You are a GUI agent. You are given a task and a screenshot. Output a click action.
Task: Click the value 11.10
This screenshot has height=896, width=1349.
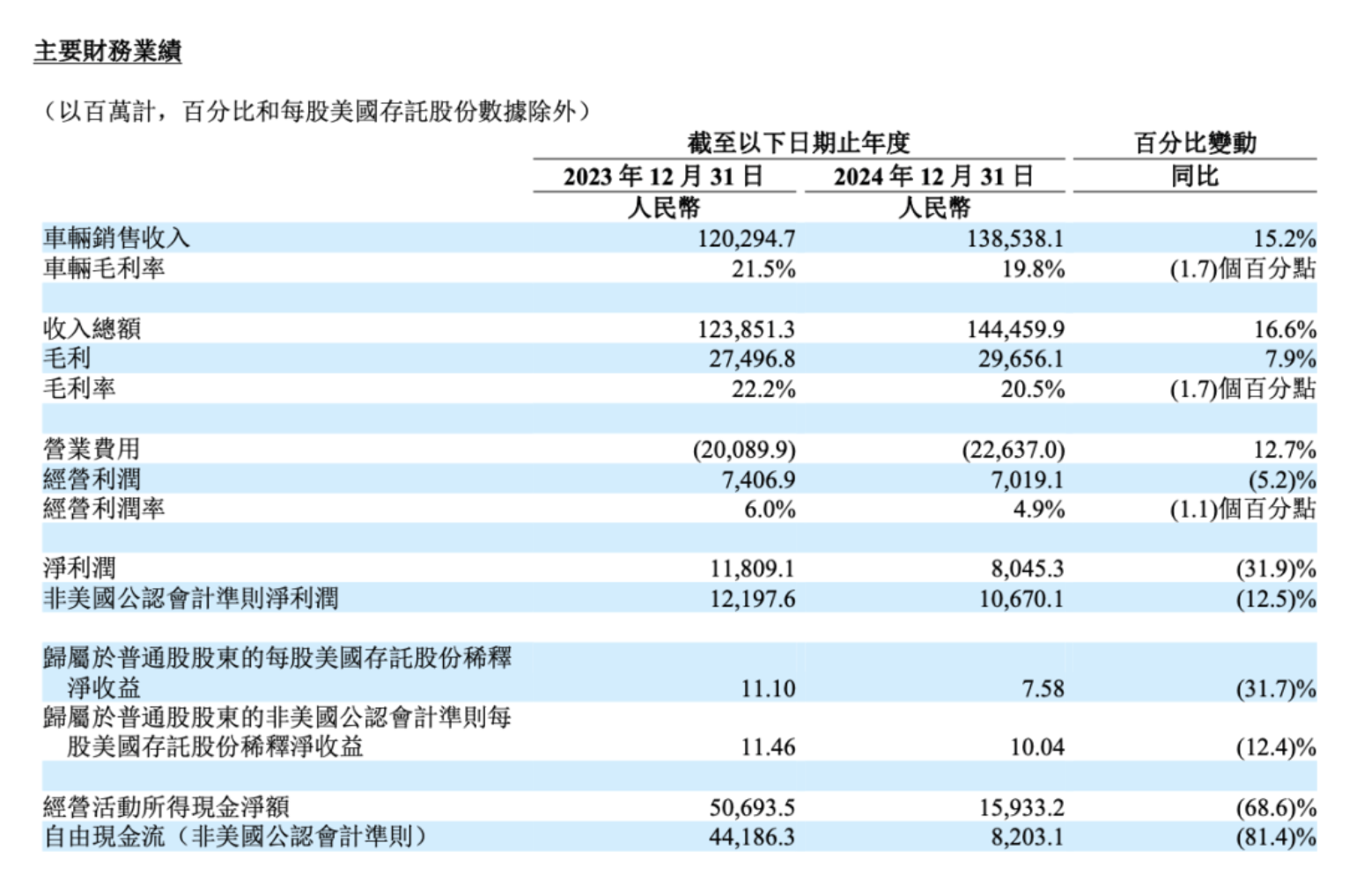coord(768,688)
